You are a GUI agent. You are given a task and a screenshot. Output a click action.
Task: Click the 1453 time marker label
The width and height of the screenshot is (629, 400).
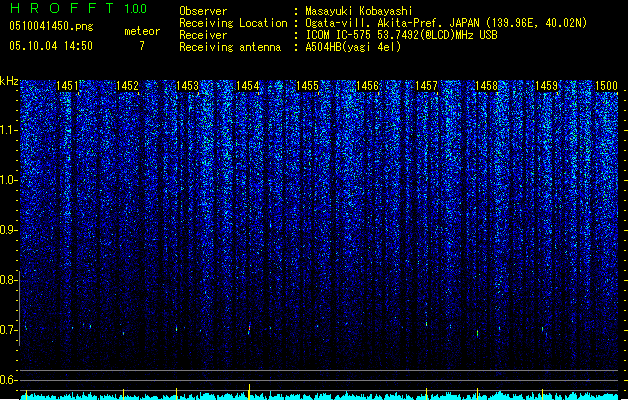(x=187, y=86)
